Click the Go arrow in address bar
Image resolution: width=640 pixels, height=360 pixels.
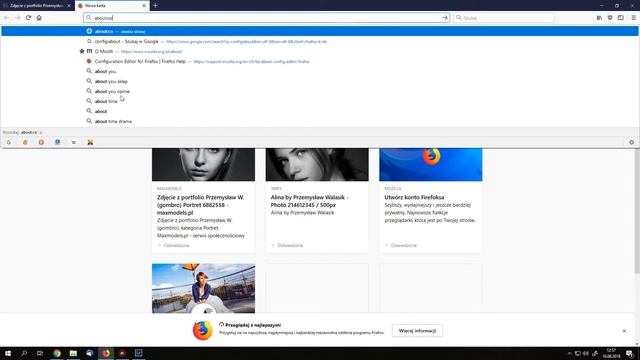coord(445,18)
